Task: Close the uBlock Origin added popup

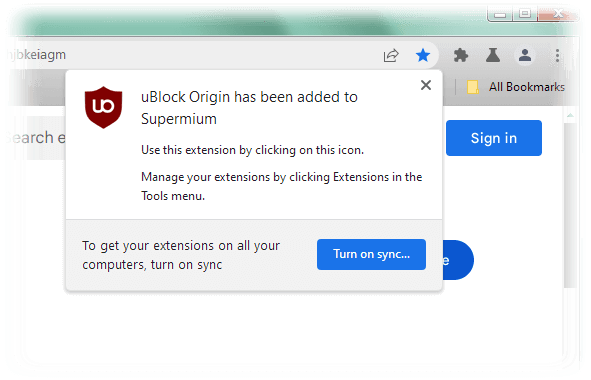Action: tap(426, 85)
